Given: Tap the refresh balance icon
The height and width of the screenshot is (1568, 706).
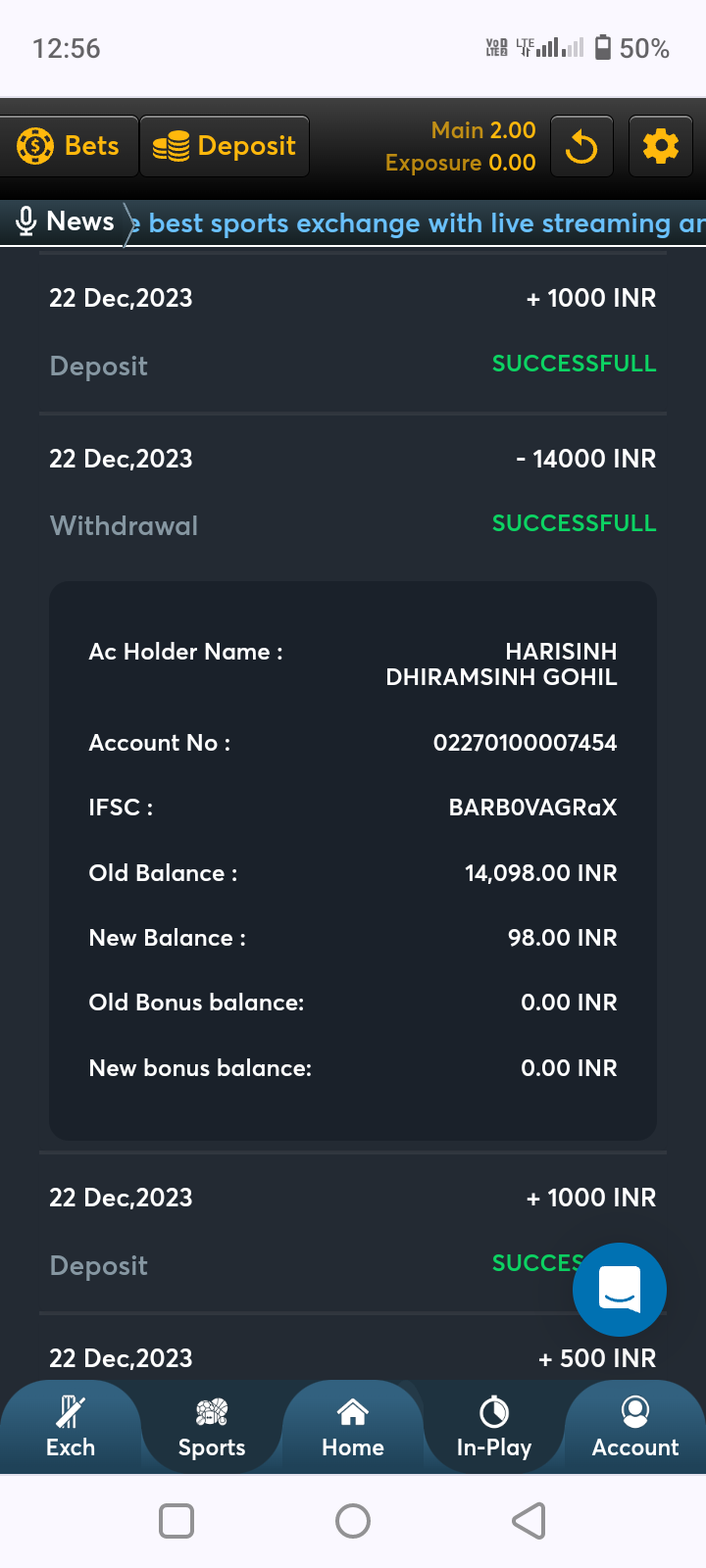Looking at the screenshot, I should point(581,147).
